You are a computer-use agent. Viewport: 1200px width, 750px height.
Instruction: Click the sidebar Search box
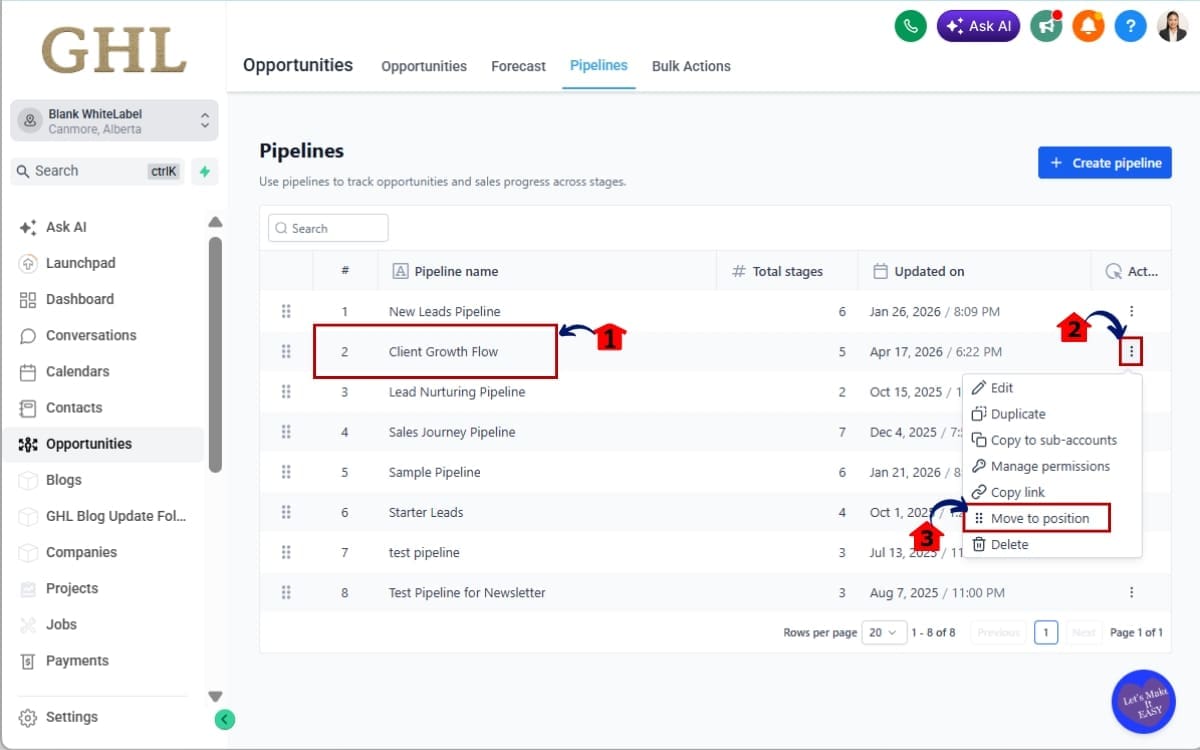click(x=97, y=171)
